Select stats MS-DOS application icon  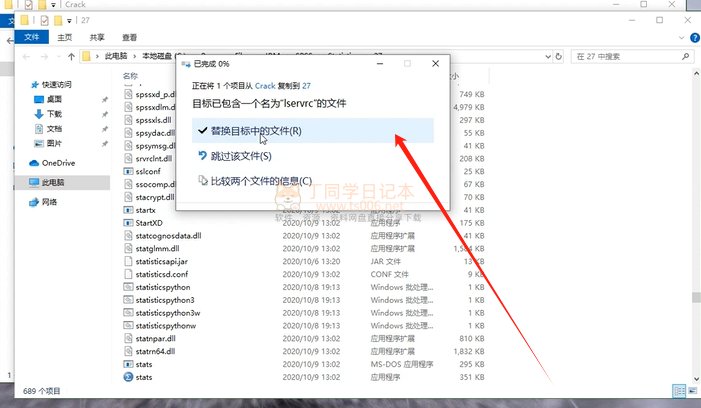point(128,365)
